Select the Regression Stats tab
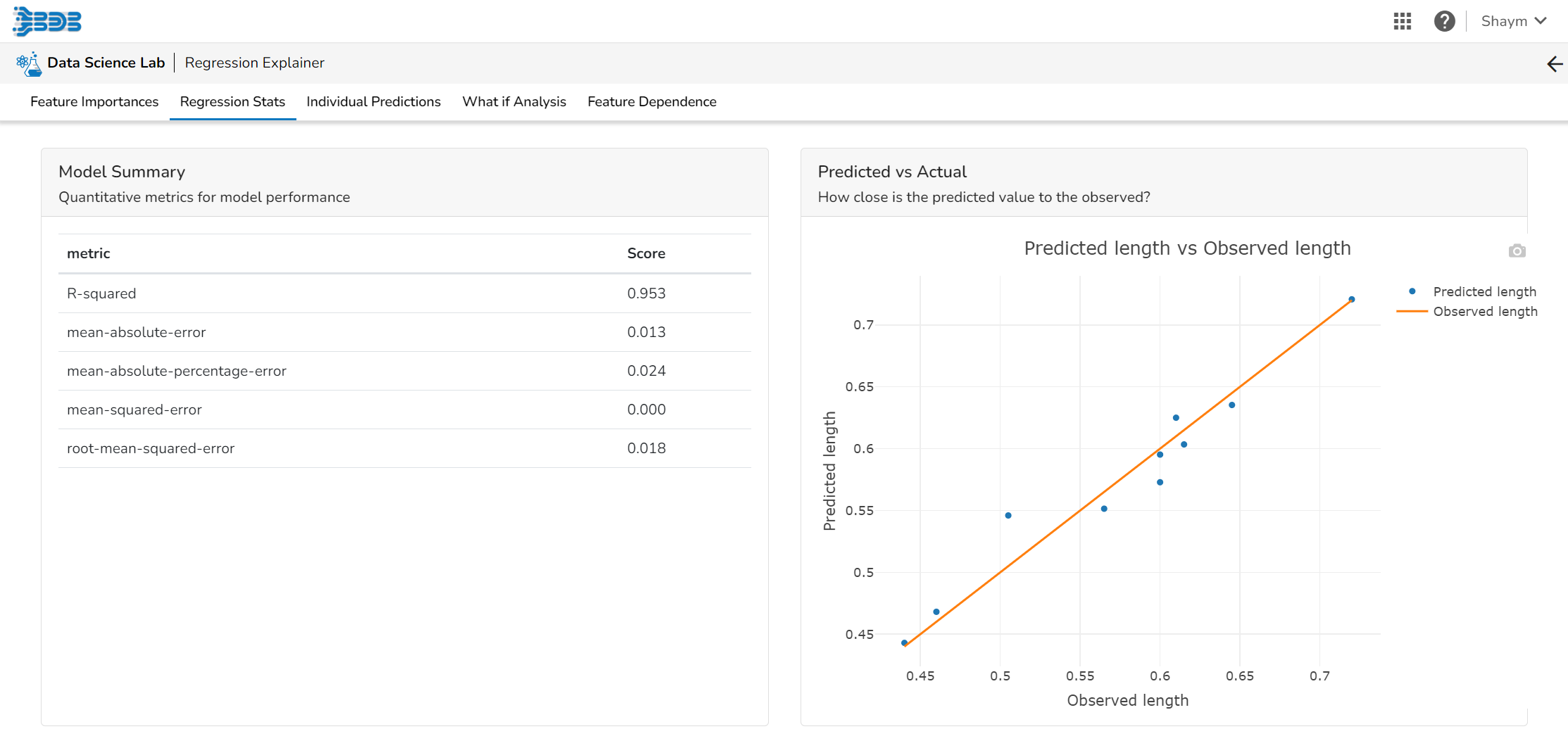The width and height of the screenshot is (1568, 748). click(x=232, y=101)
